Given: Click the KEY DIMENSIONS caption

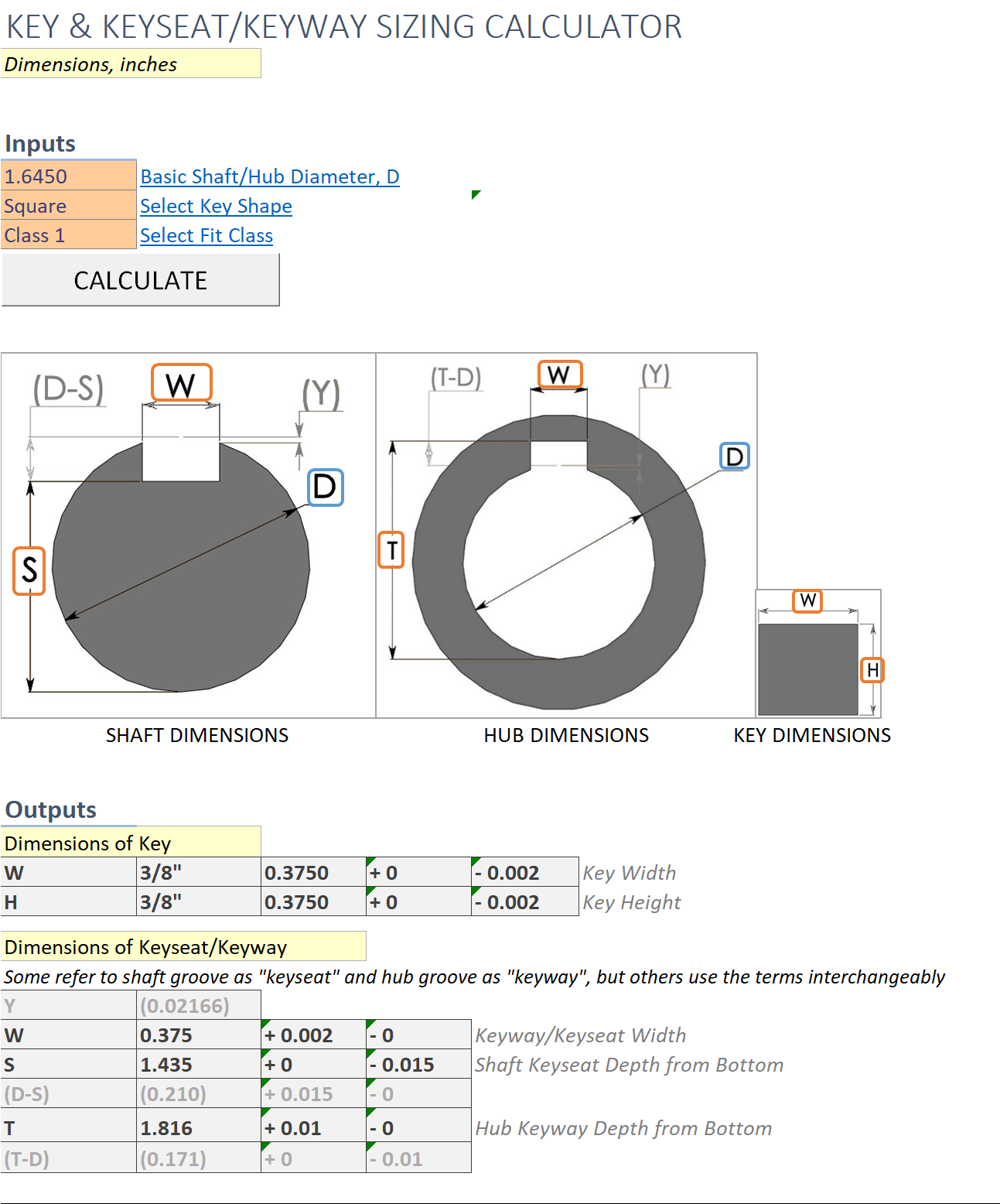Looking at the screenshot, I should pyautogui.click(x=812, y=735).
